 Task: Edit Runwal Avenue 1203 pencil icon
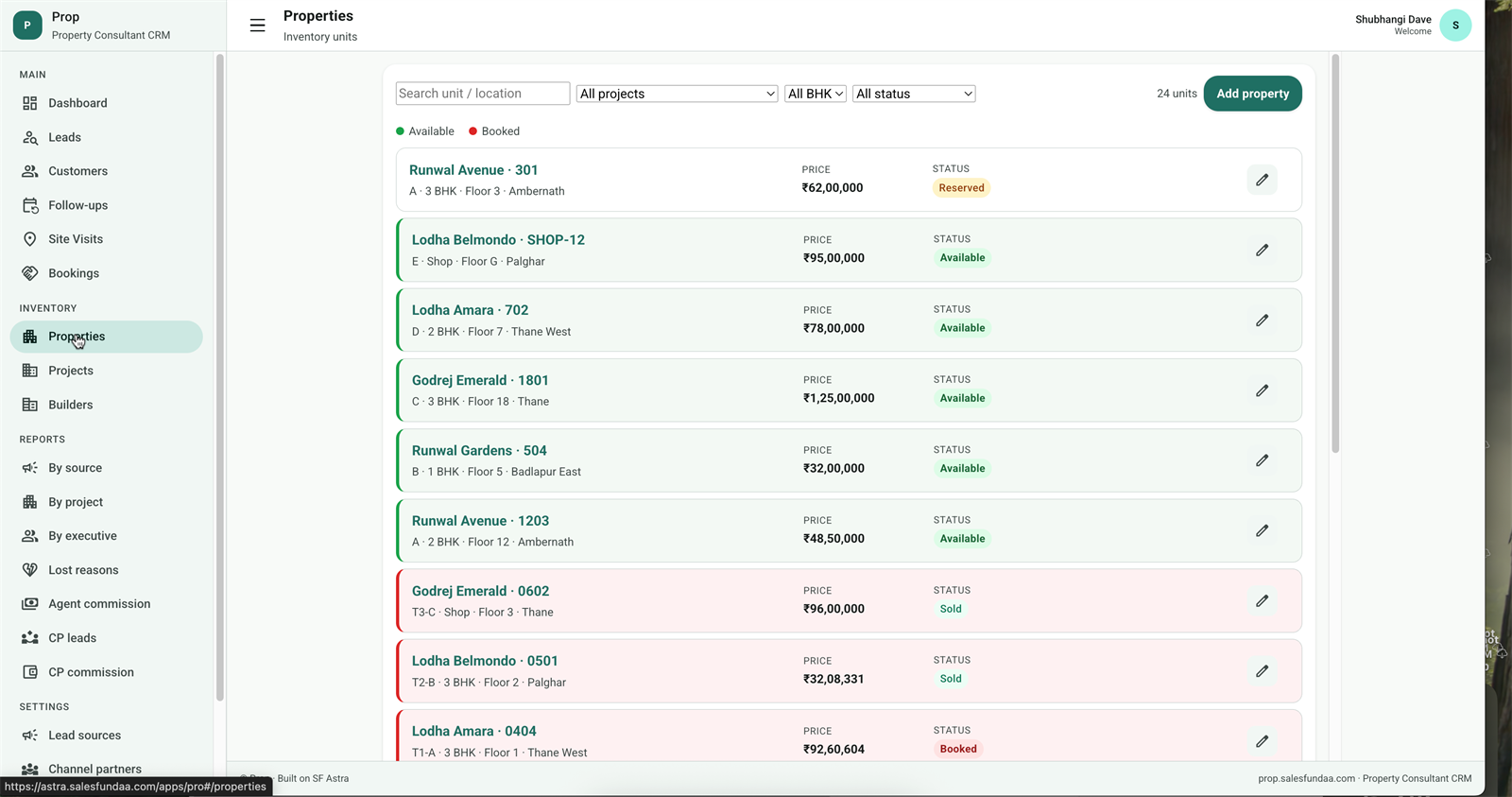click(x=1262, y=530)
